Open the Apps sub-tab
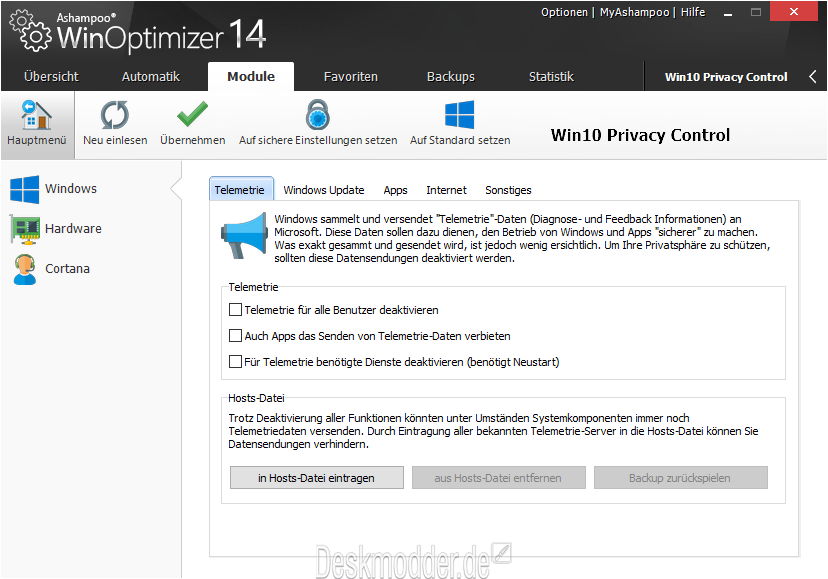The image size is (828, 579). (395, 190)
